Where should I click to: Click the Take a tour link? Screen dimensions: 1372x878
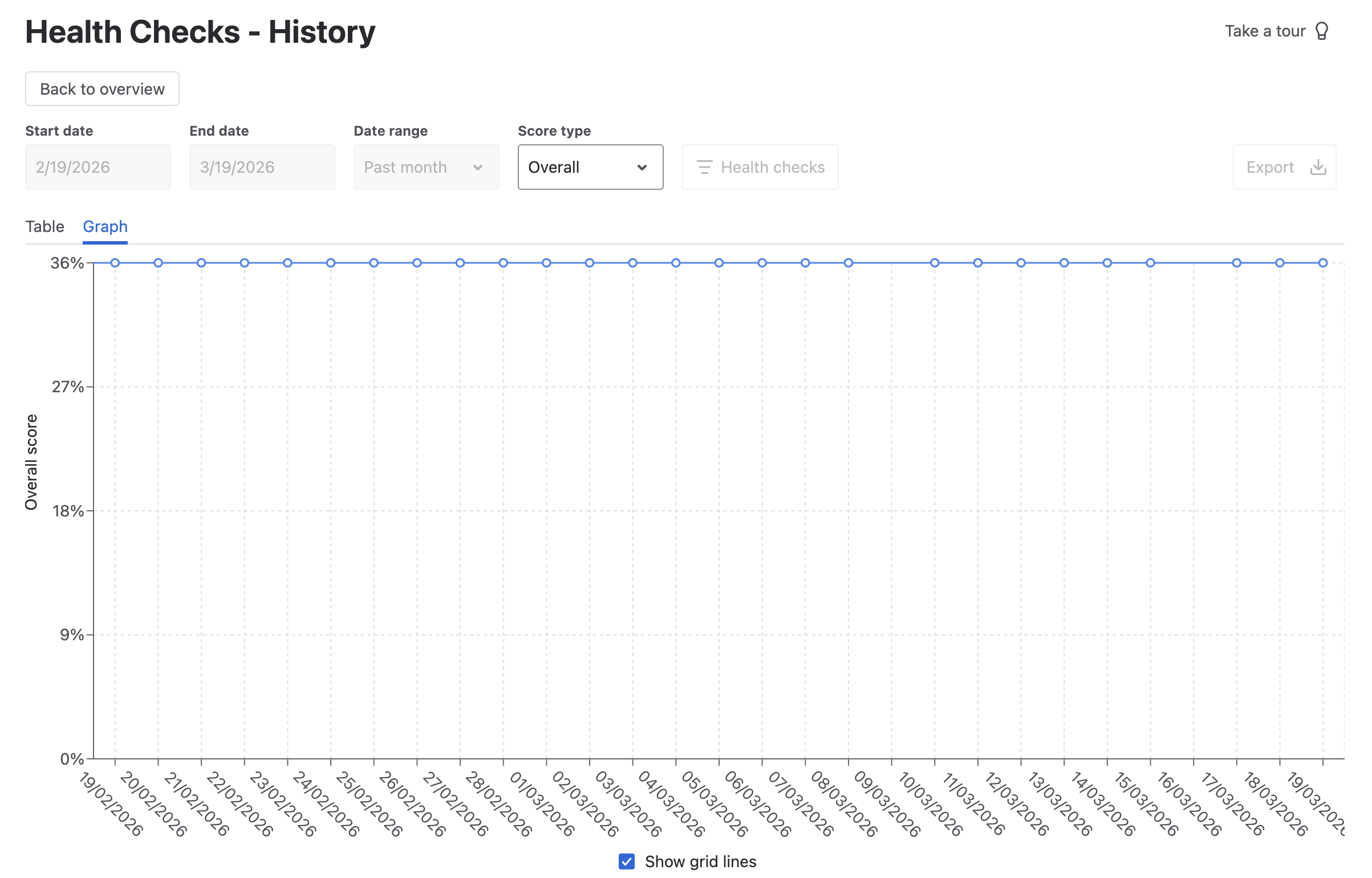(1265, 31)
